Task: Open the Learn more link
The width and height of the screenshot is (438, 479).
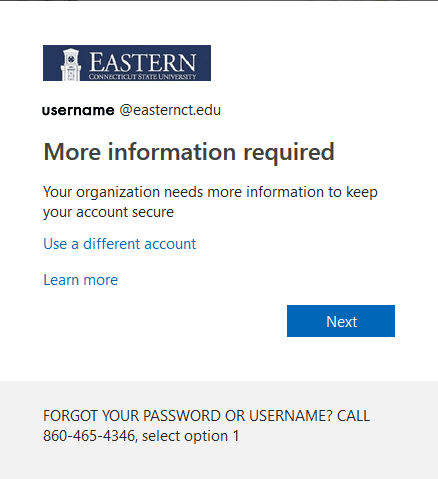Action: (81, 280)
